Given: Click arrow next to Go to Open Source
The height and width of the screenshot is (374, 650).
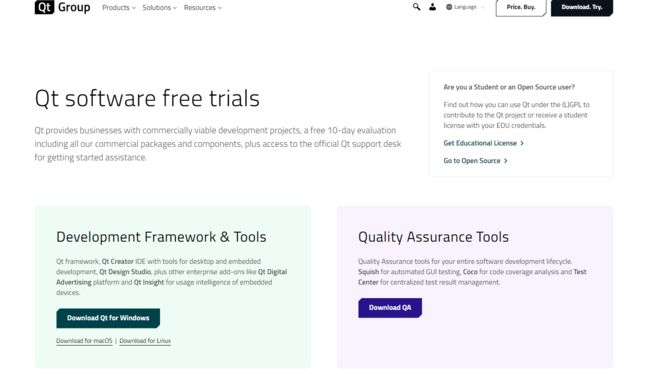Looking at the screenshot, I should tap(505, 161).
